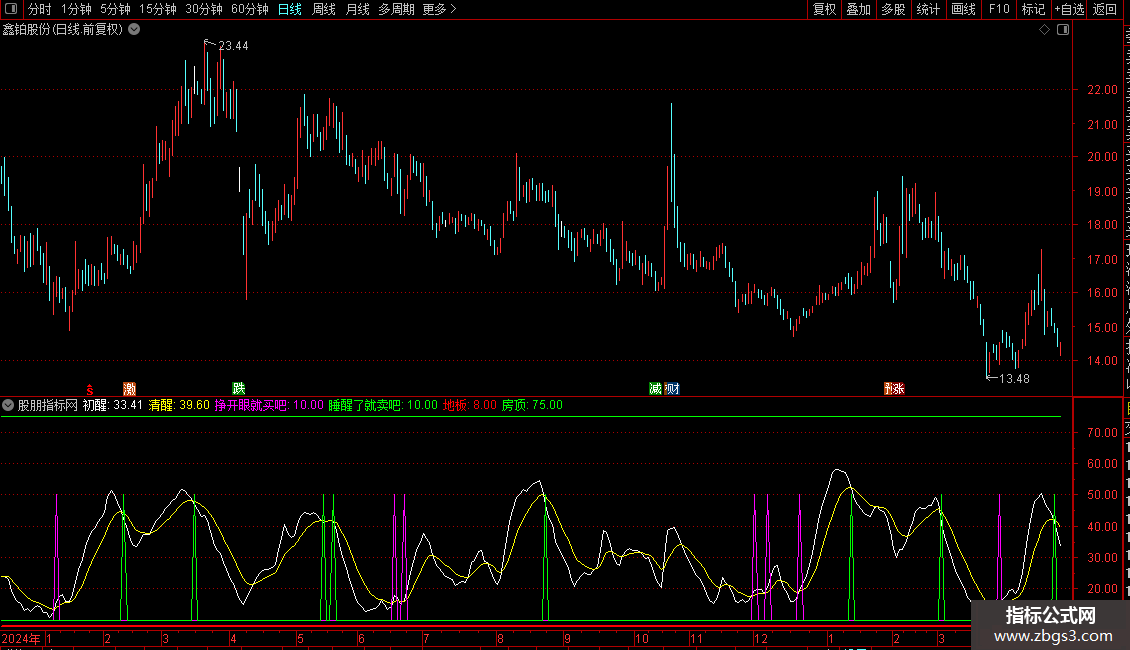Select the 多周期 multi-period view
This screenshot has height=650, width=1130.
(396, 10)
